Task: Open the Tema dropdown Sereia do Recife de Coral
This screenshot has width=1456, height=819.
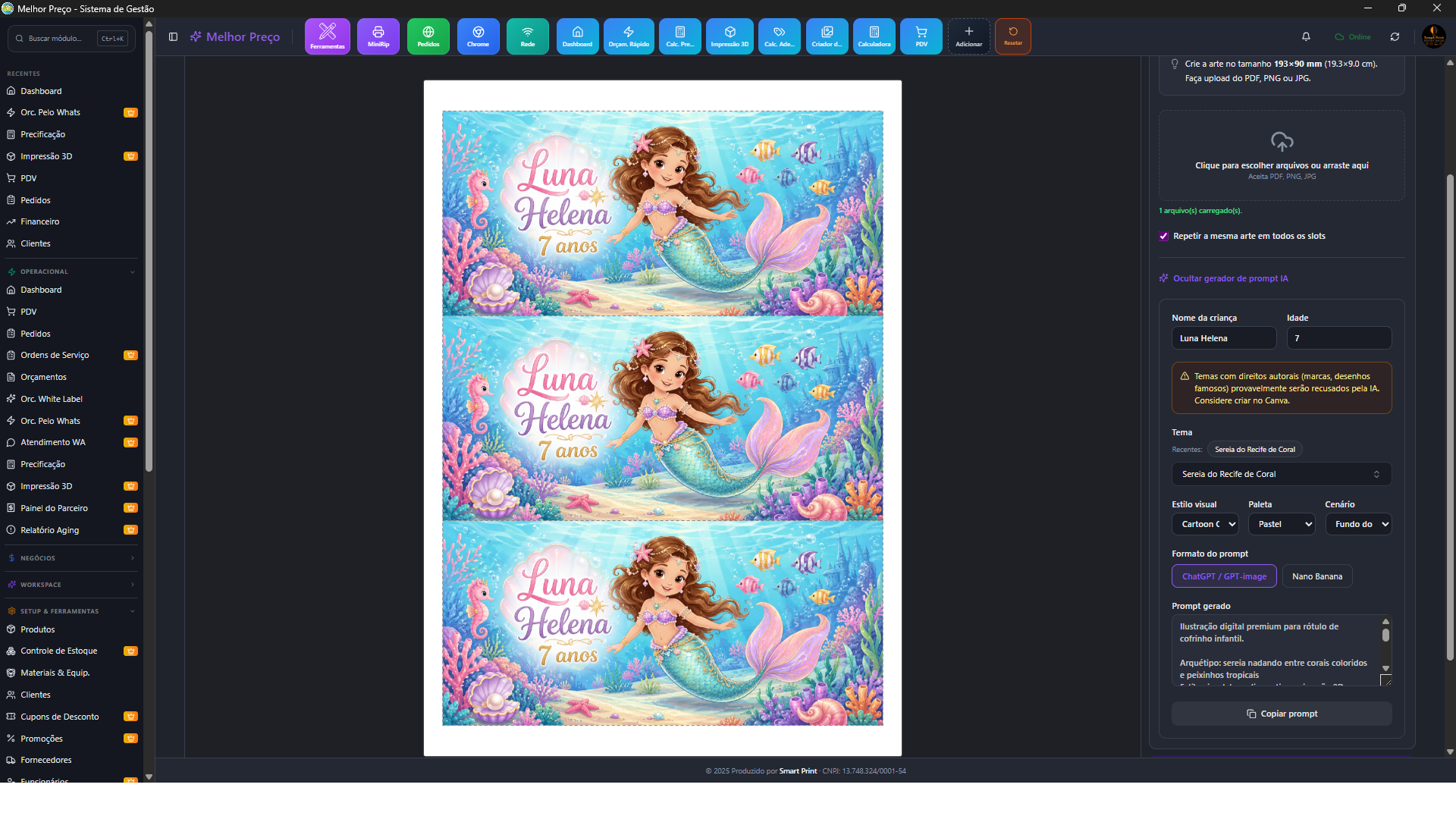Action: pos(1282,474)
